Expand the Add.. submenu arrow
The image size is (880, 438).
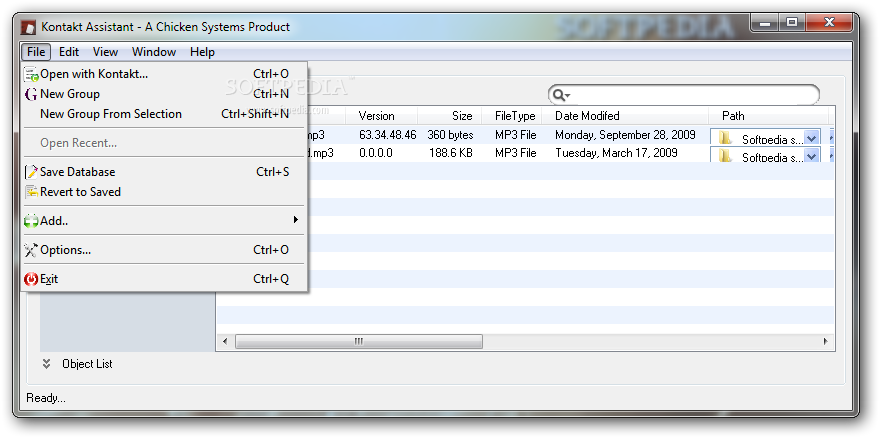click(x=295, y=220)
